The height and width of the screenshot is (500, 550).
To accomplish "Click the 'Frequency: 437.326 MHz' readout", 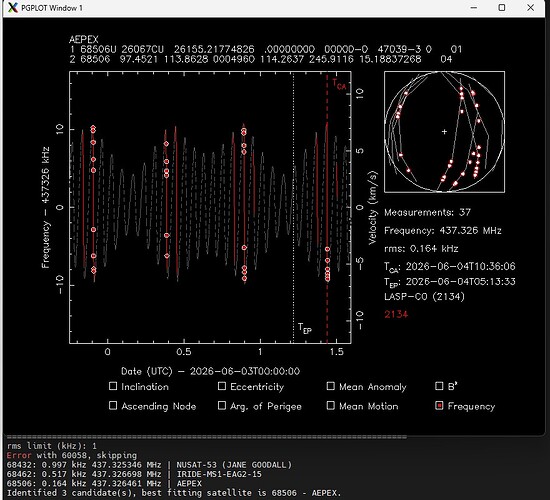I will (443, 231).
